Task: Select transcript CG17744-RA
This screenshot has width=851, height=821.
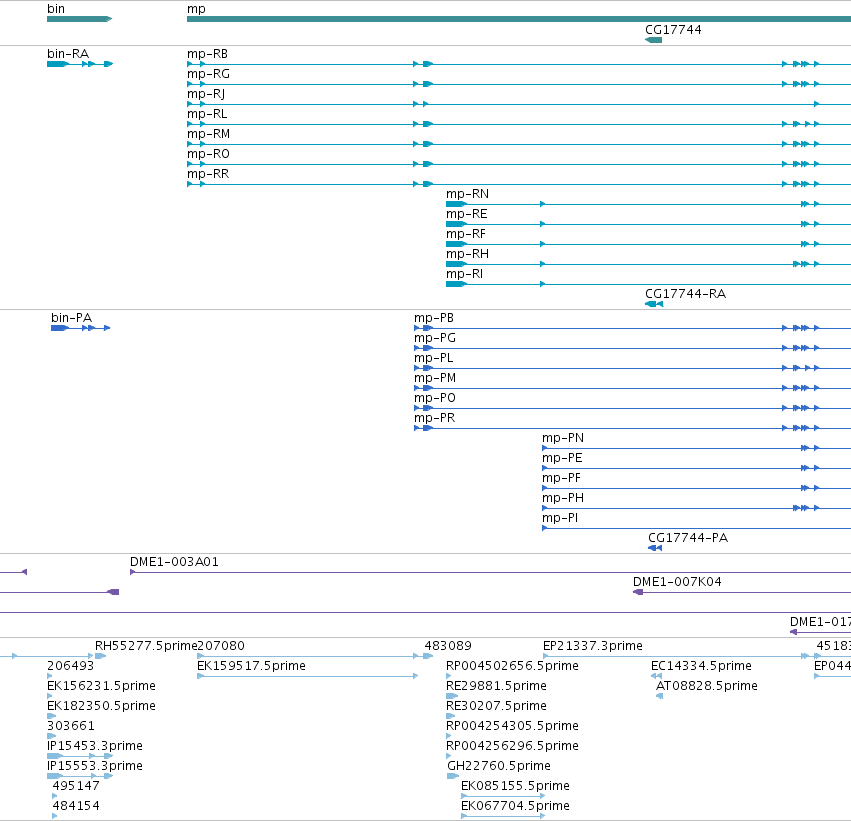Action: tap(685, 294)
